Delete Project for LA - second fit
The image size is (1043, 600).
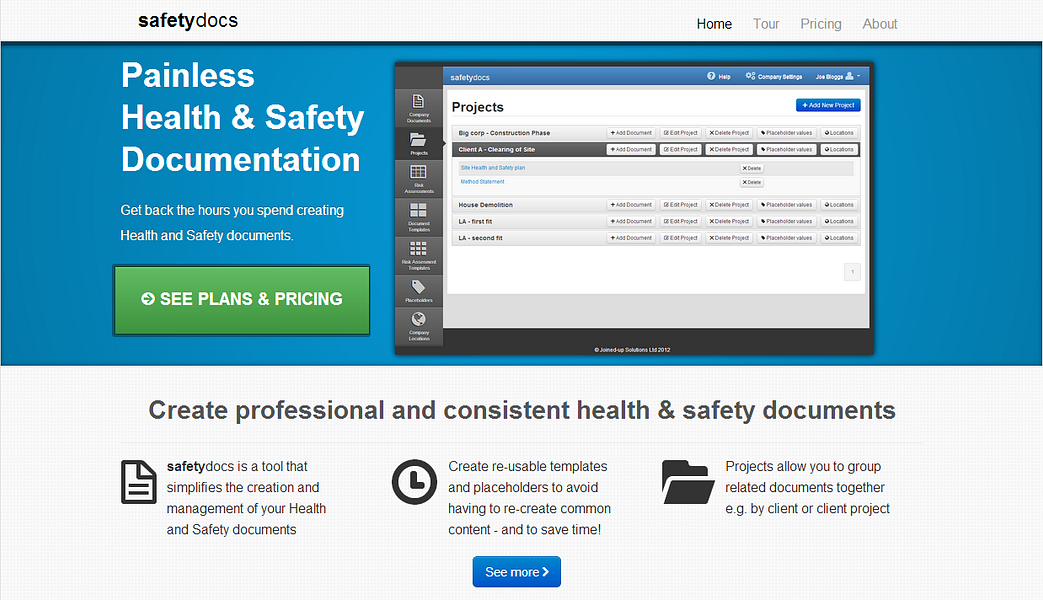pyautogui.click(x=729, y=238)
